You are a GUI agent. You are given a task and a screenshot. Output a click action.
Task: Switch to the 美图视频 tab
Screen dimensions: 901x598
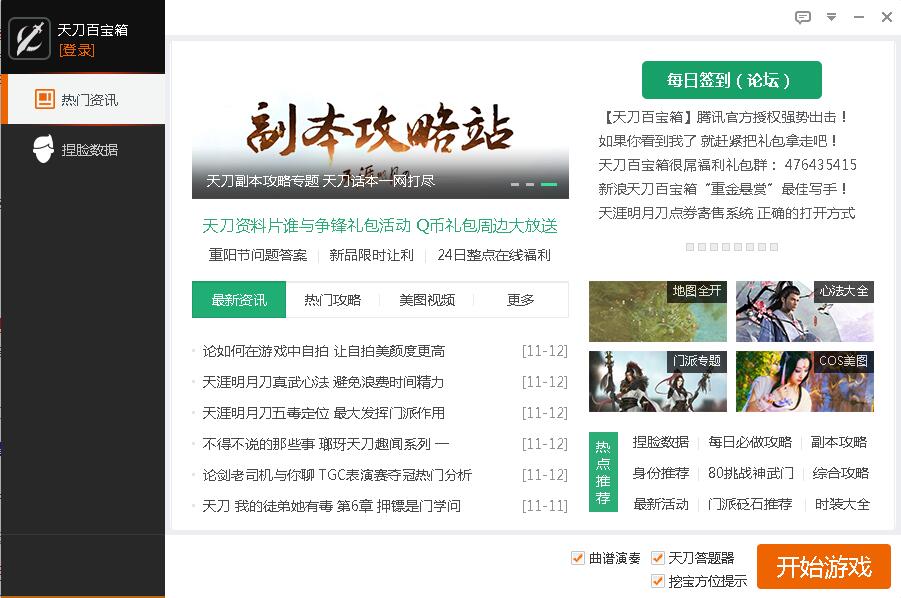tap(429, 299)
